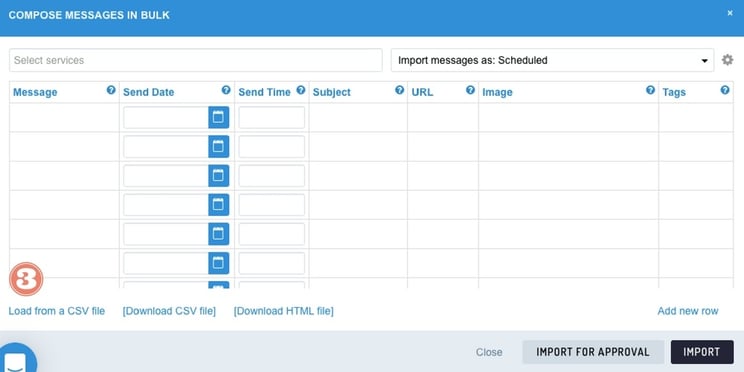Open the calendar picker in the fourth row
This screenshot has height=372, width=744.
pyautogui.click(x=218, y=205)
